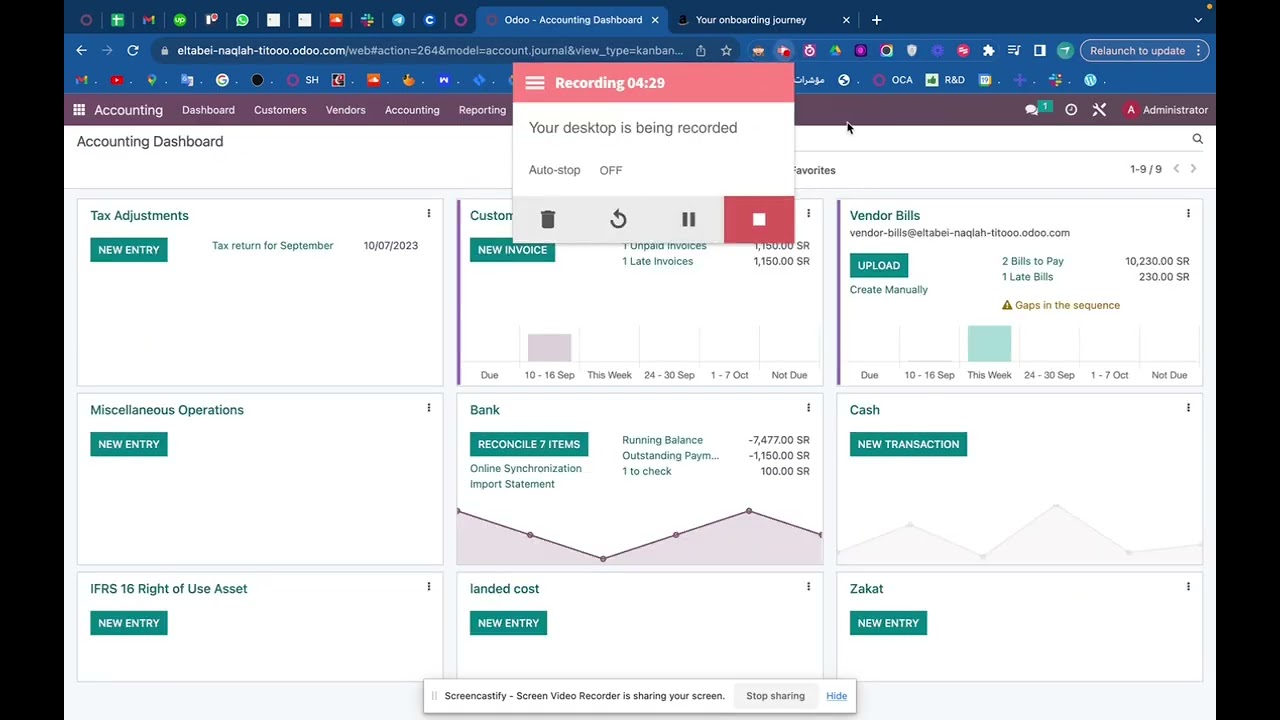Open the three-dot menu on Cash card
1280x720 pixels.
point(1188,408)
